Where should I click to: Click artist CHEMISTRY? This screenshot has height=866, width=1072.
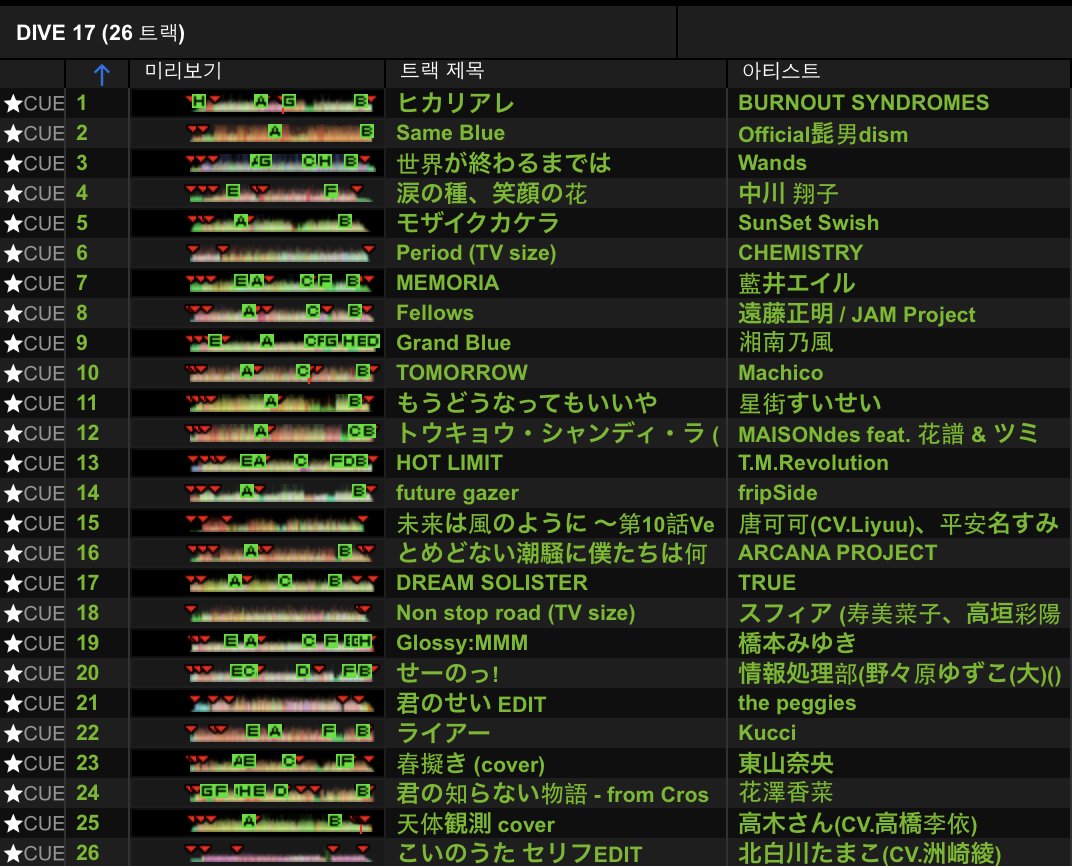pyautogui.click(x=801, y=253)
